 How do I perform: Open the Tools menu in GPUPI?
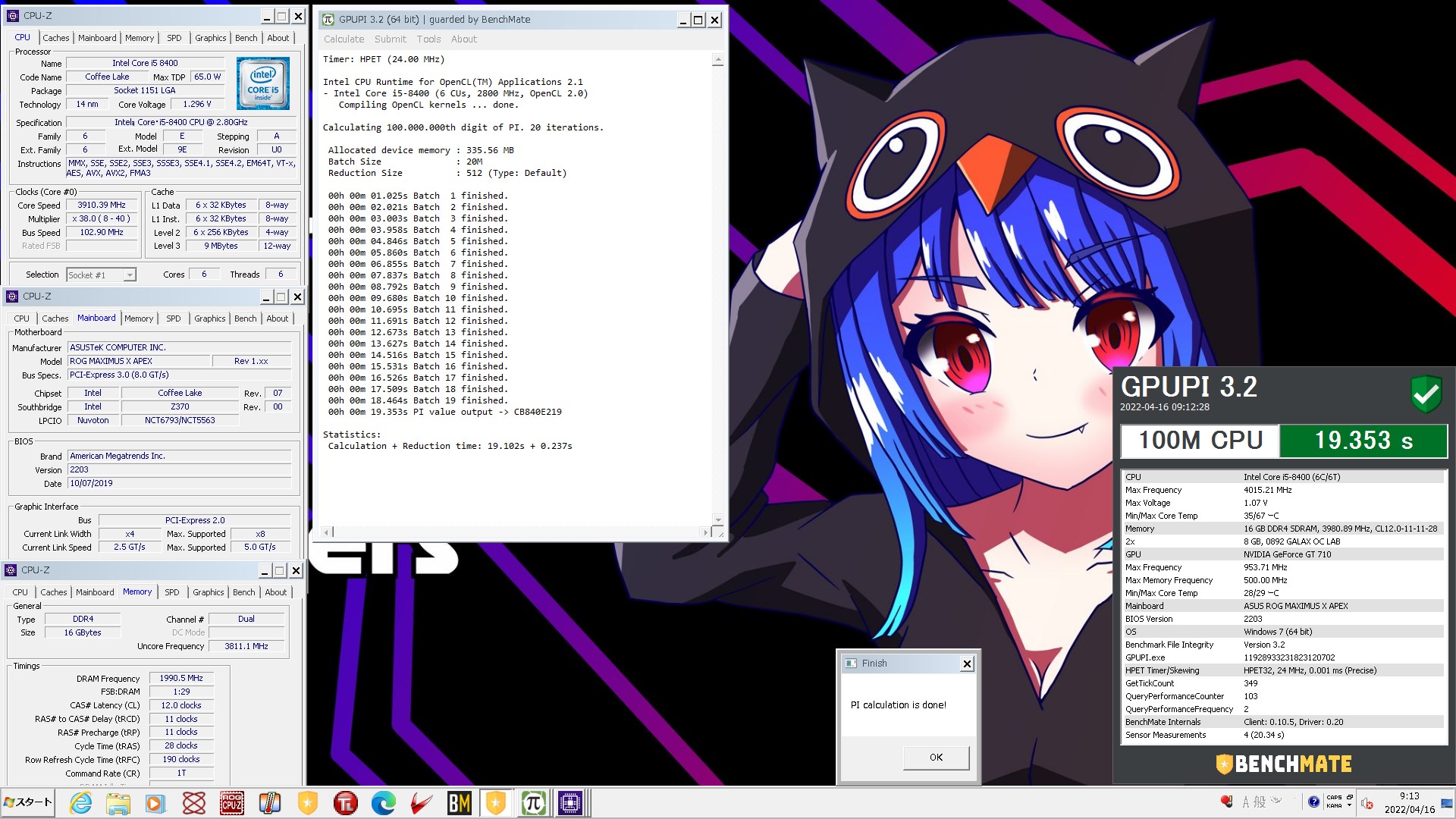(428, 39)
